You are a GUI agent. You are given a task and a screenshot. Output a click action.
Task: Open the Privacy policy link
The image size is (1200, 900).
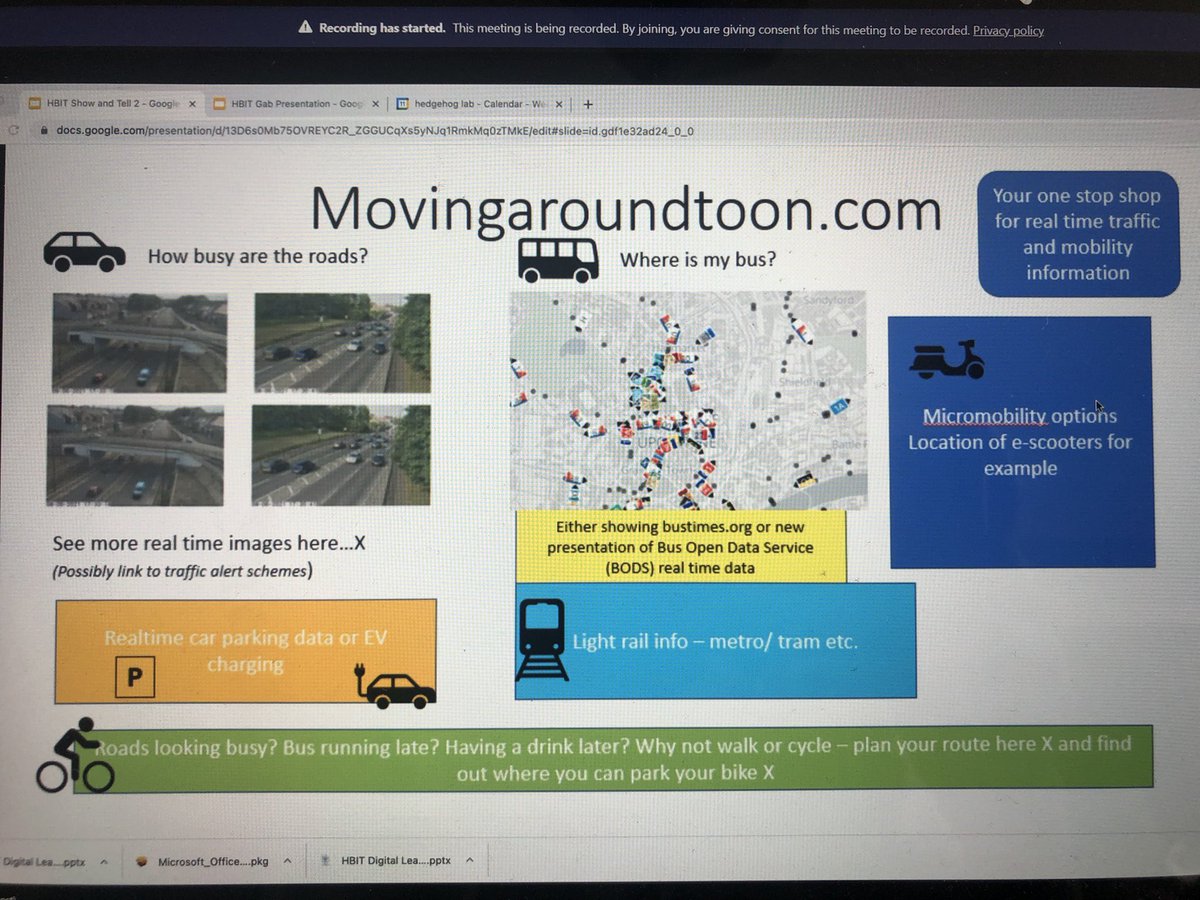click(x=1008, y=30)
